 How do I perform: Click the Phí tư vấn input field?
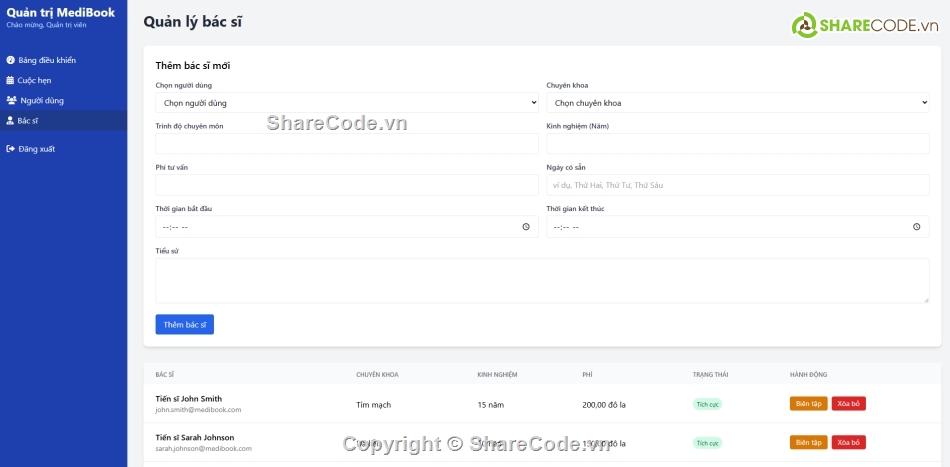pyautogui.click(x=346, y=185)
